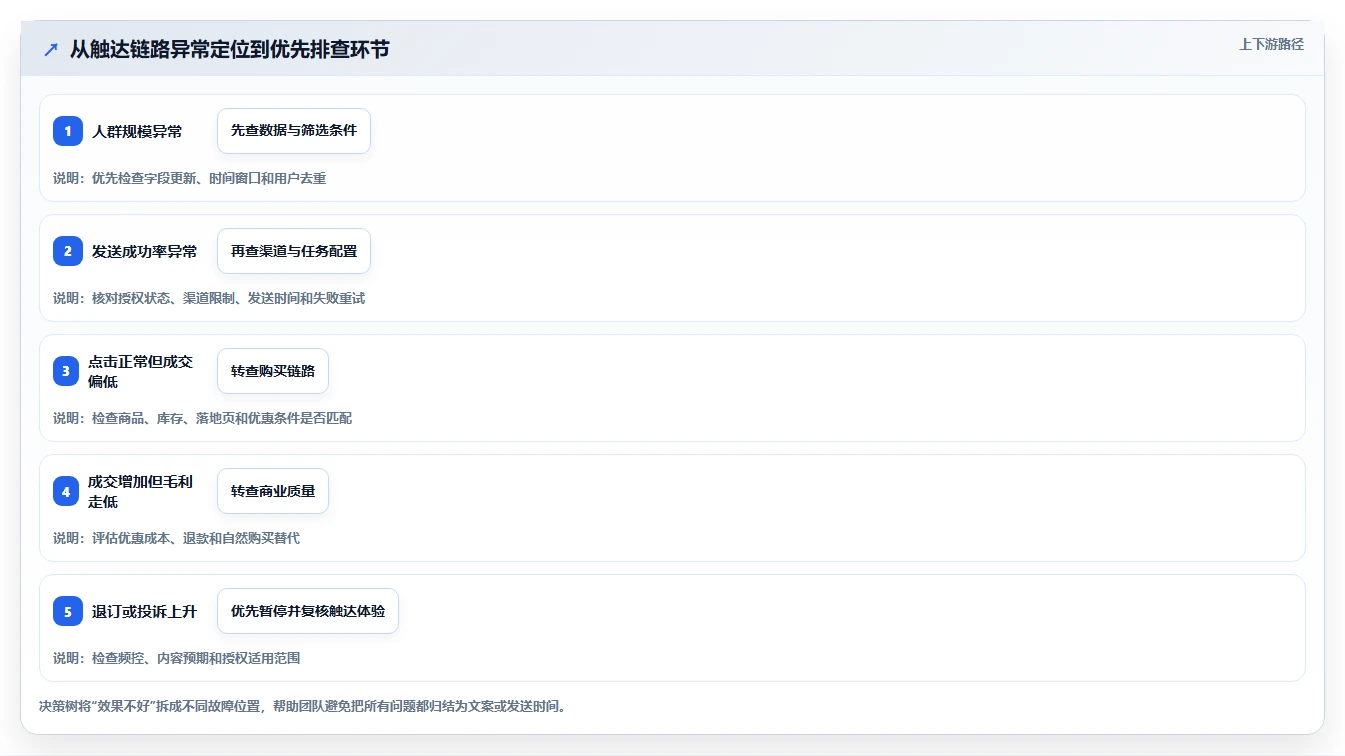The height and width of the screenshot is (756, 1345).
Task: Click the 发送成功率异常 label
Action: [x=145, y=251]
